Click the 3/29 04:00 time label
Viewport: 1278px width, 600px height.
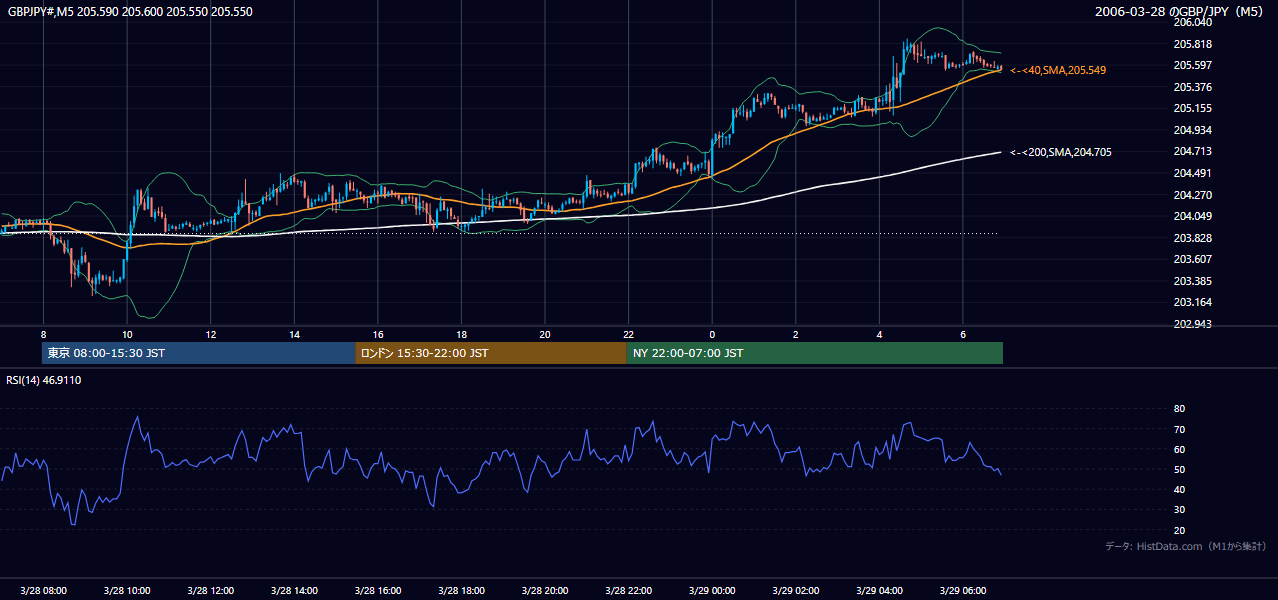pyautogui.click(x=880, y=591)
